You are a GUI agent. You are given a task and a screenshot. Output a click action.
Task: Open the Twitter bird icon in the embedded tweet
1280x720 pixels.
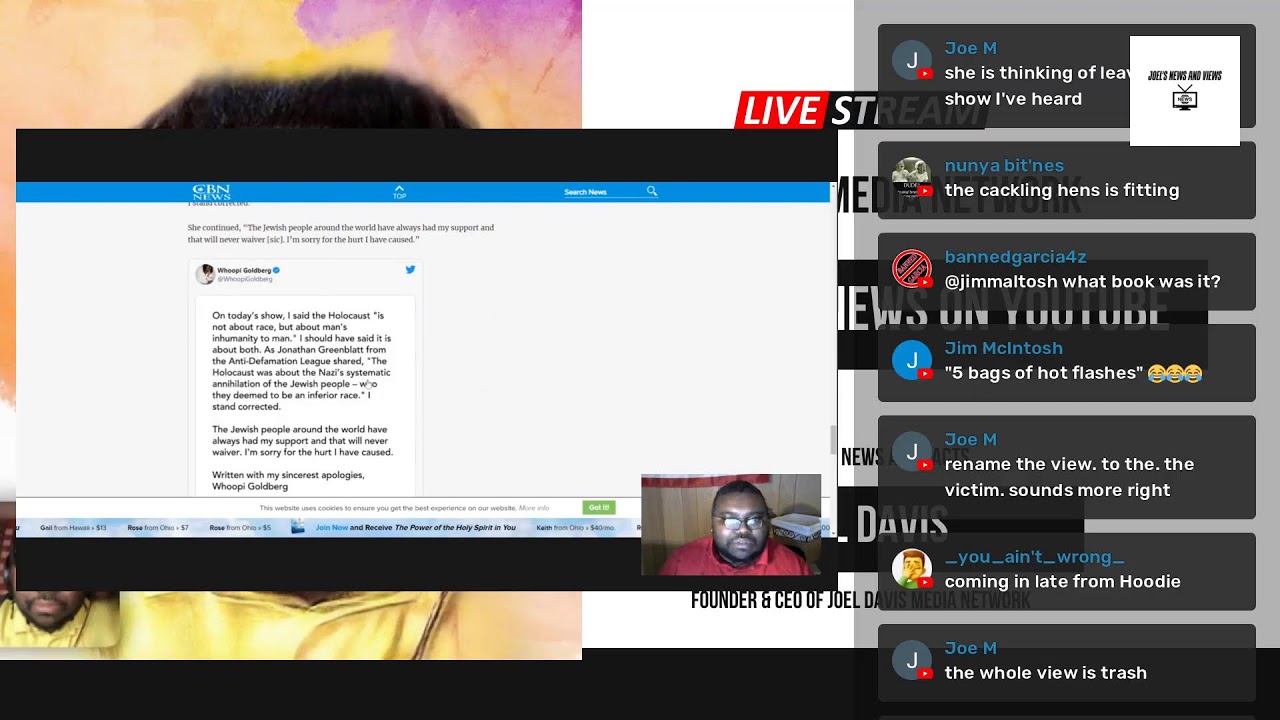coord(410,270)
